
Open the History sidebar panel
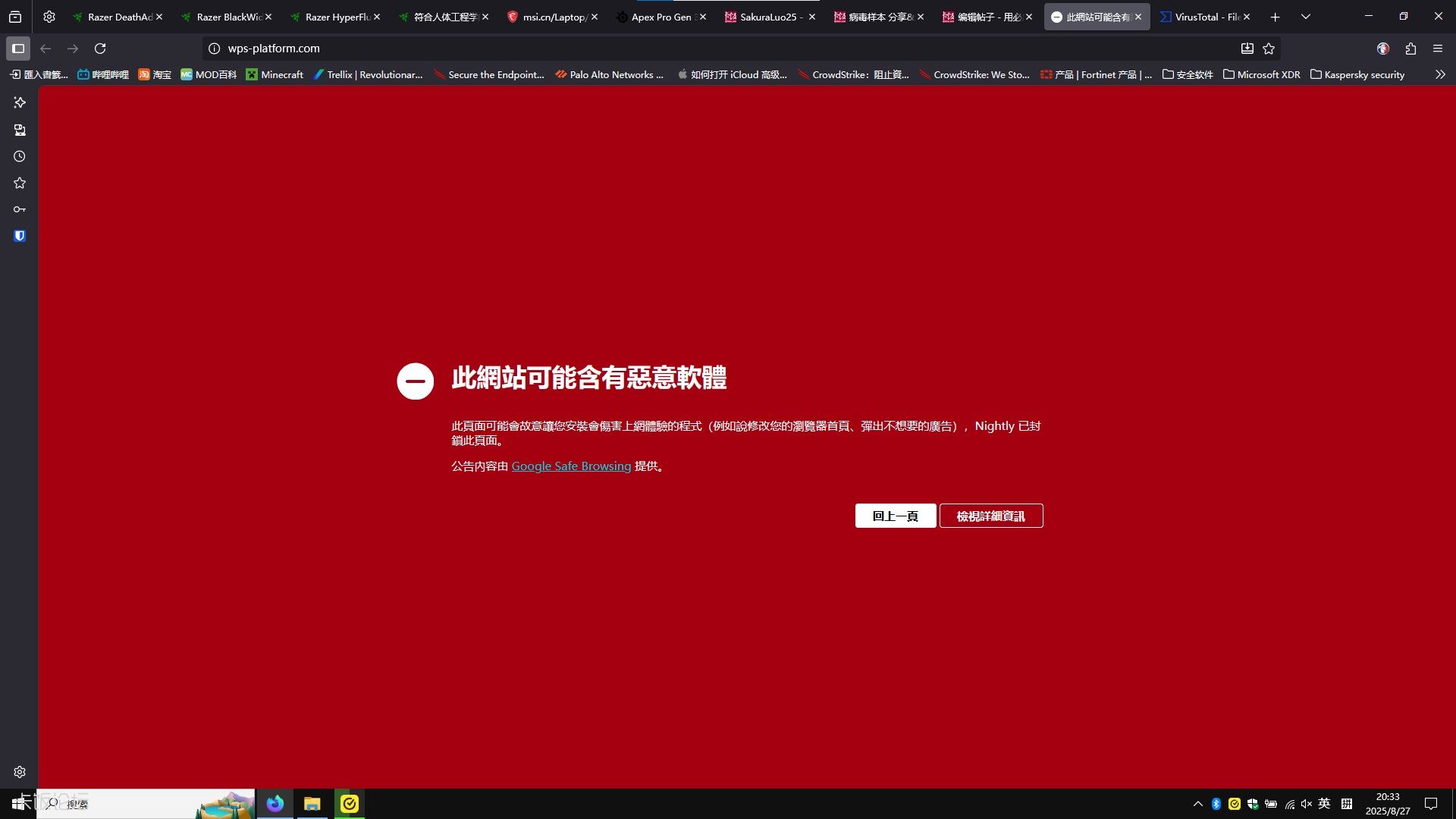[x=20, y=156]
